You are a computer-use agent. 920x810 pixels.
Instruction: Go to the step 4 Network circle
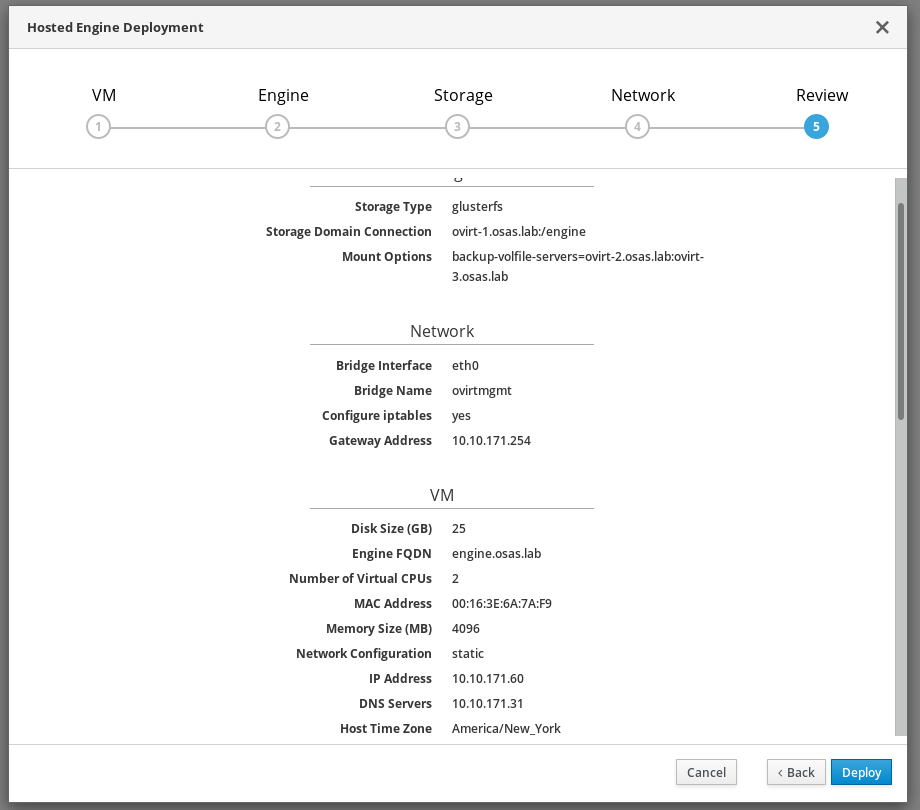point(637,127)
